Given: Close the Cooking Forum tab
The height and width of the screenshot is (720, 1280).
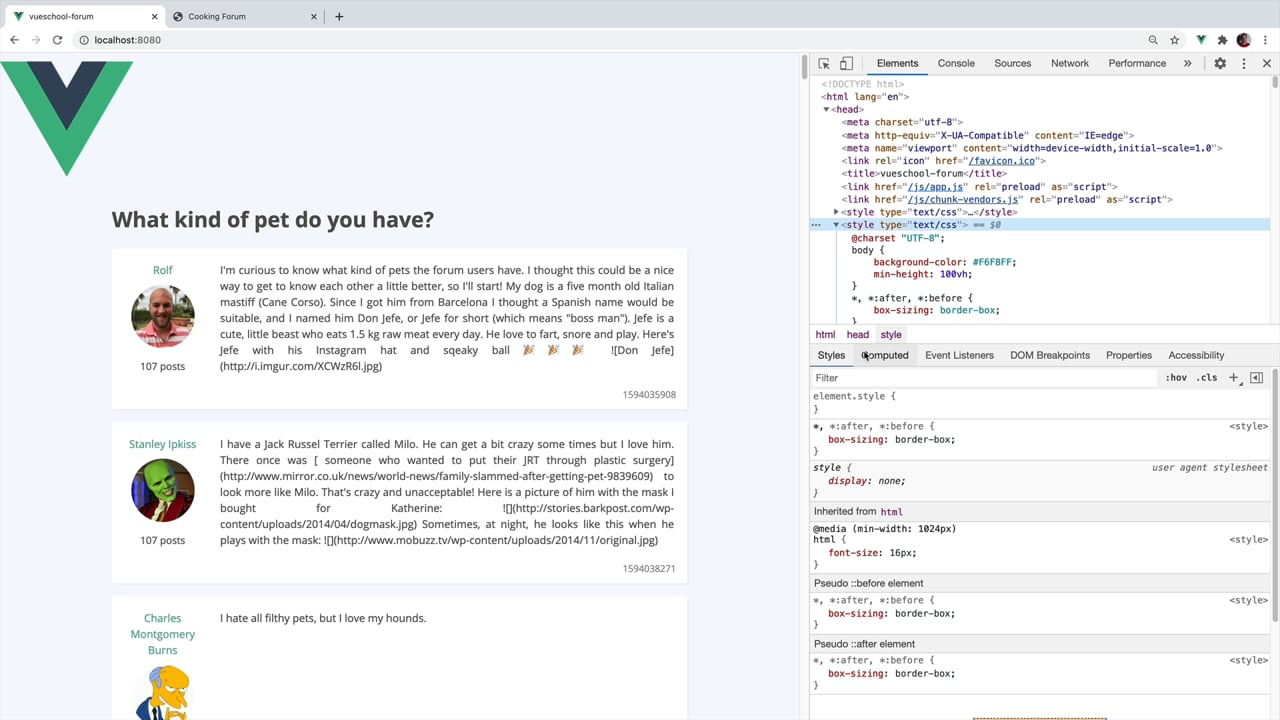Looking at the screenshot, I should (x=314, y=16).
